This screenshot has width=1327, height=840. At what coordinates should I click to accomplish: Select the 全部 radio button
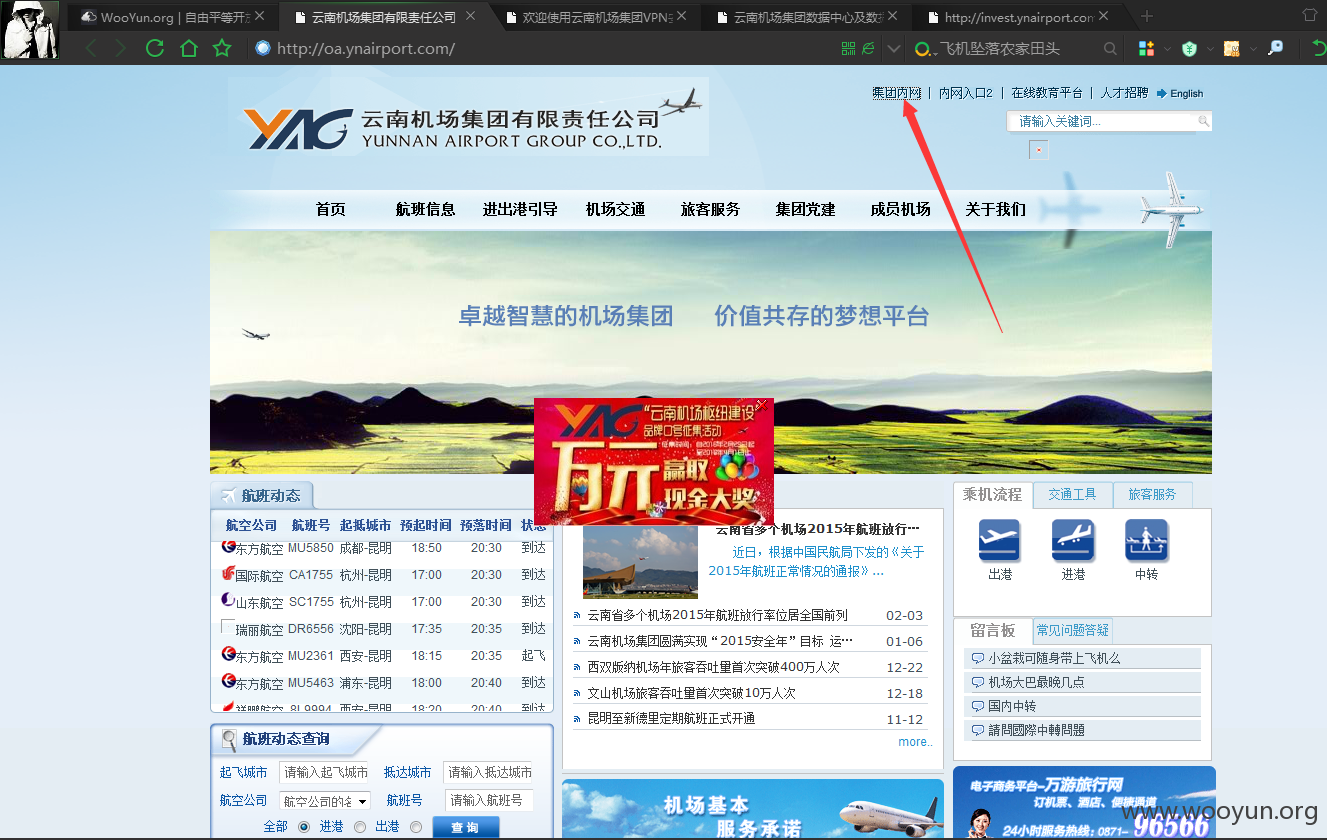303,826
